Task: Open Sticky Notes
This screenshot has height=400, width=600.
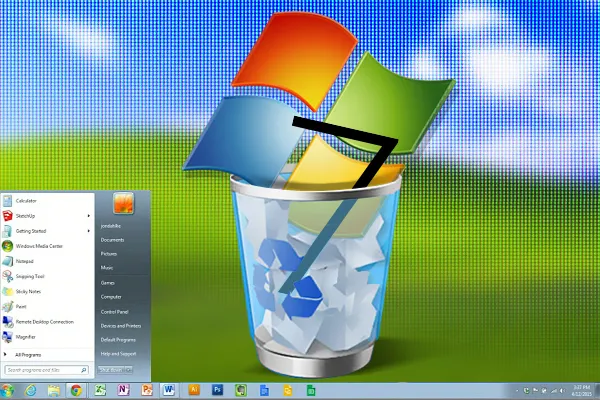Action: point(47,292)
